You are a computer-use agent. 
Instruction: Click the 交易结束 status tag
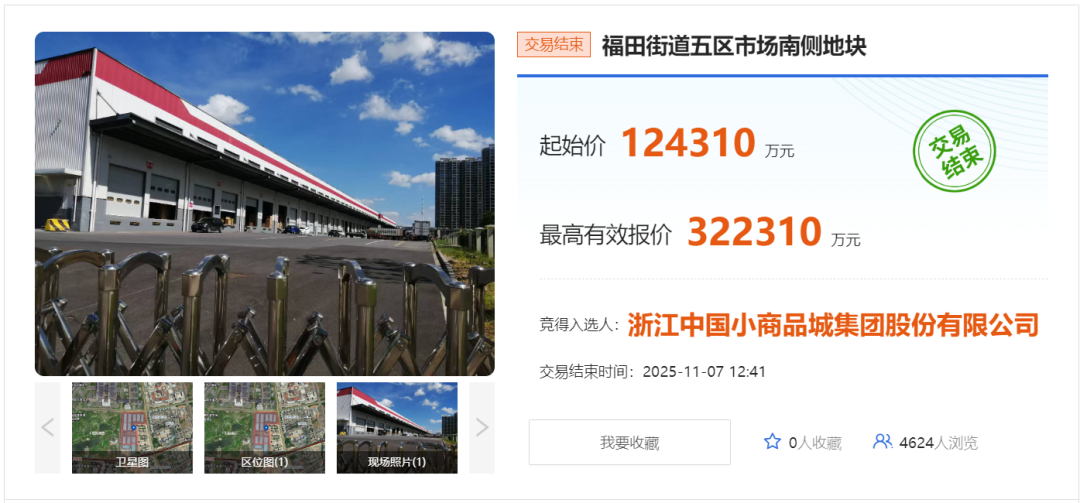coord(554,45)
